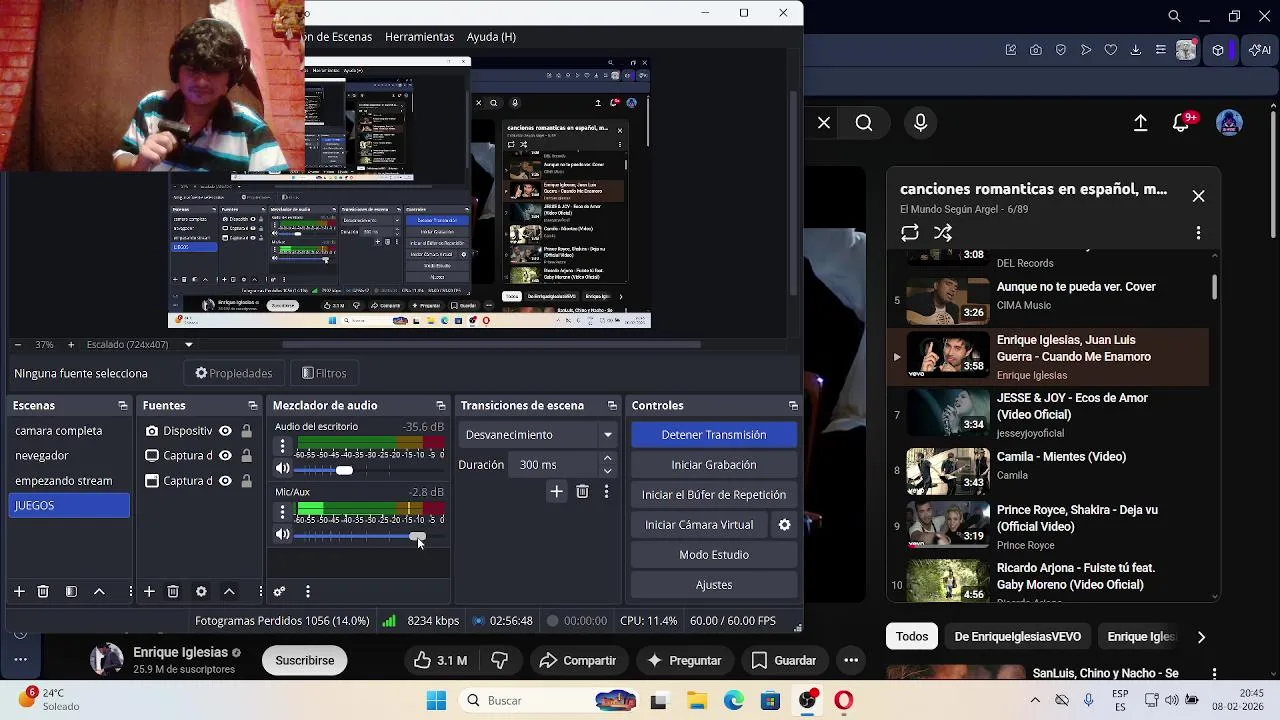Open YouTube notifications bell
Screen dimensions: 1280x720
[x=1183, y=123]
